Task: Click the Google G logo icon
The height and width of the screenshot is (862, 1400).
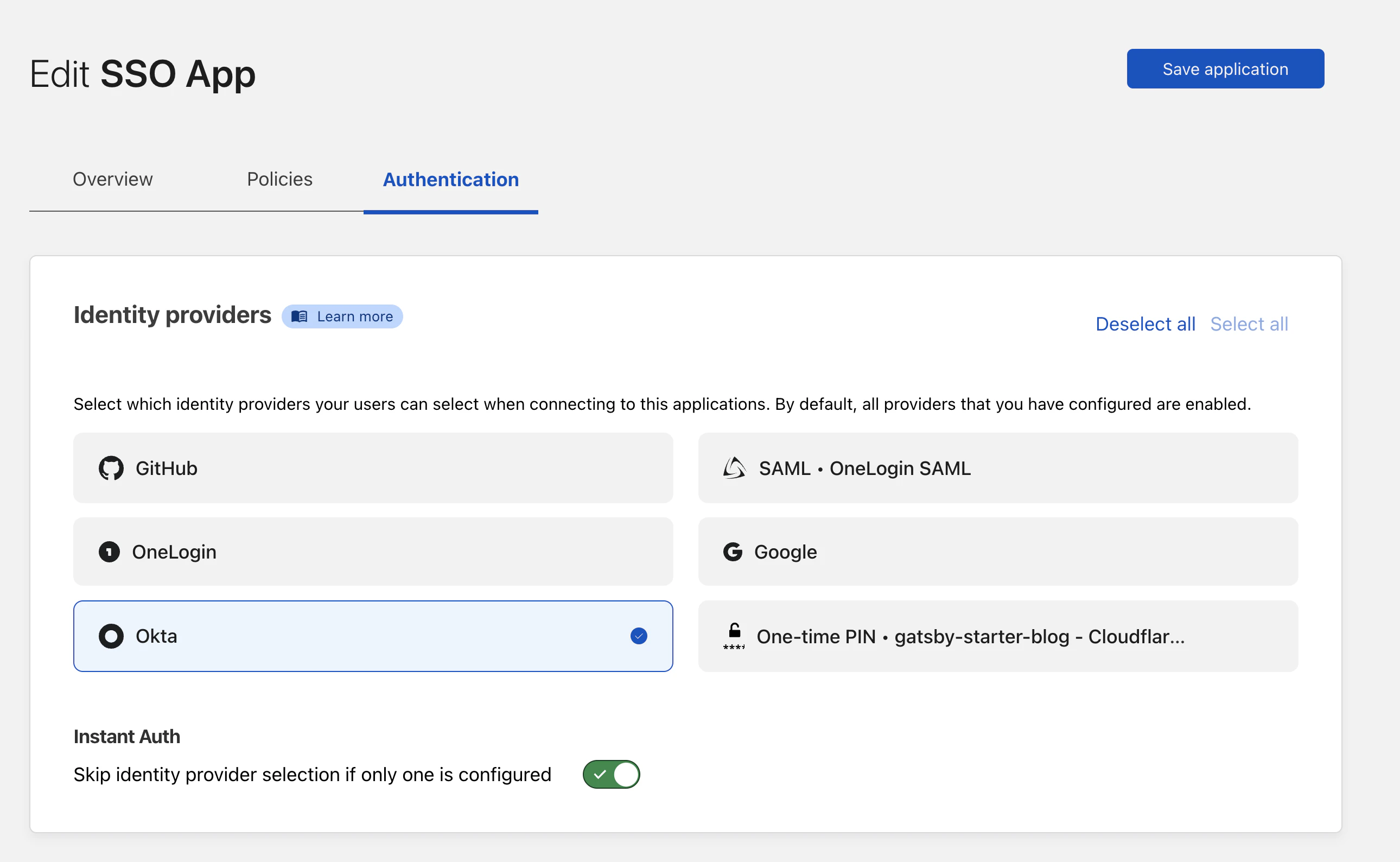Action: tap(733, 552)
